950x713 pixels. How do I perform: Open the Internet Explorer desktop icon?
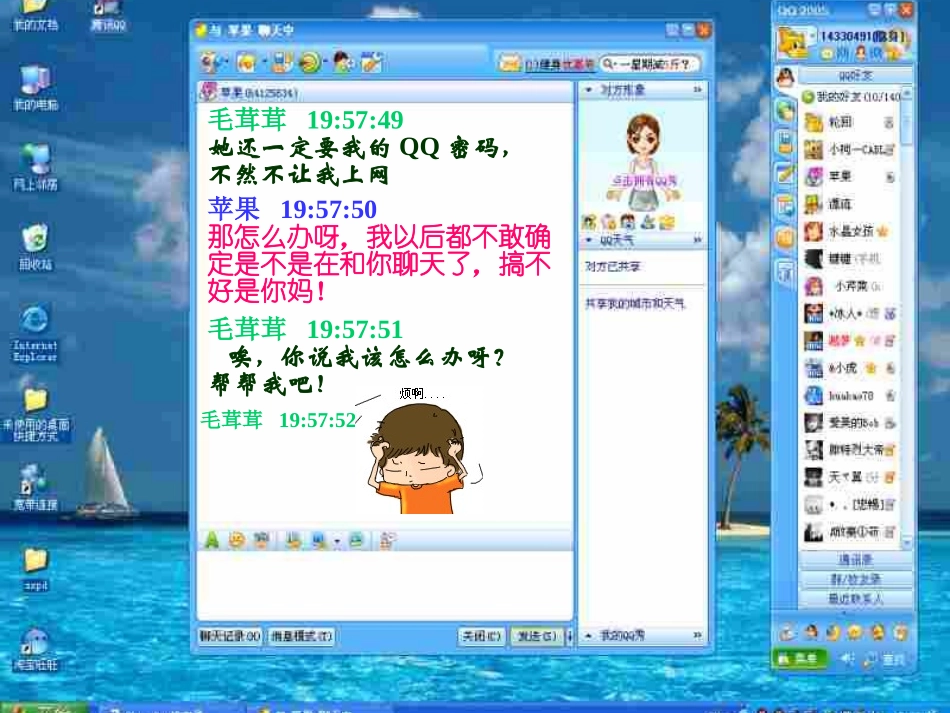(x=35, y=334)
